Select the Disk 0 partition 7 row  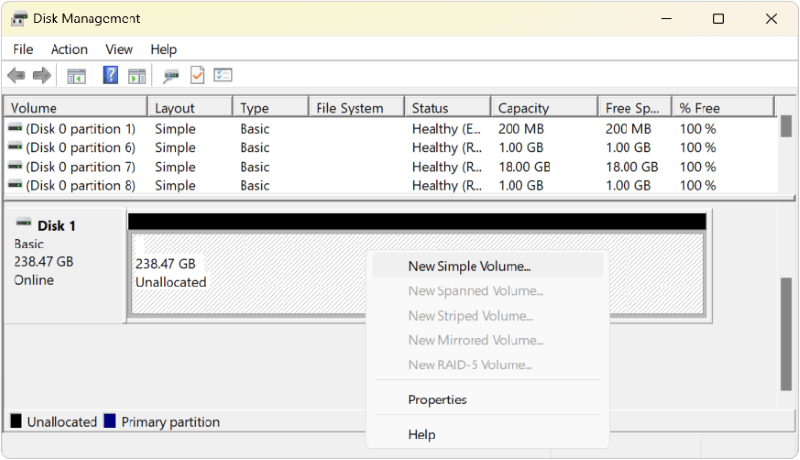(x=80, y=167)
